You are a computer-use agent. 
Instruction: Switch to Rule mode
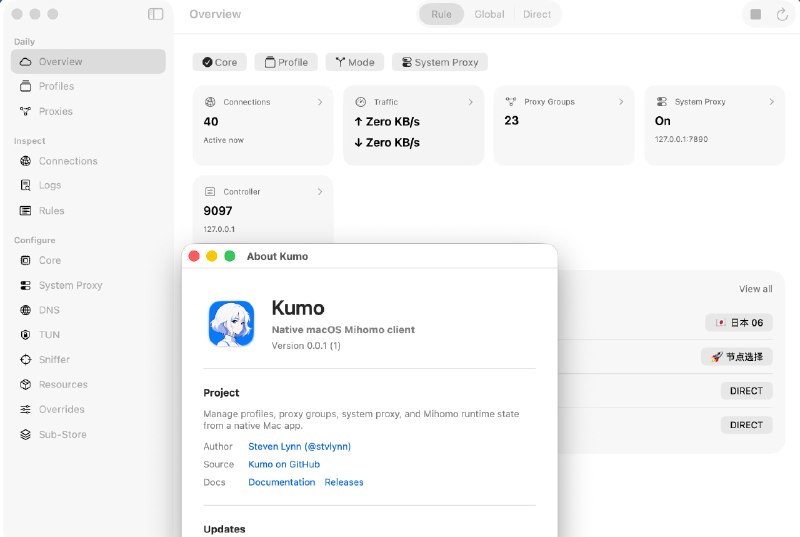click(x=441, y=14)
